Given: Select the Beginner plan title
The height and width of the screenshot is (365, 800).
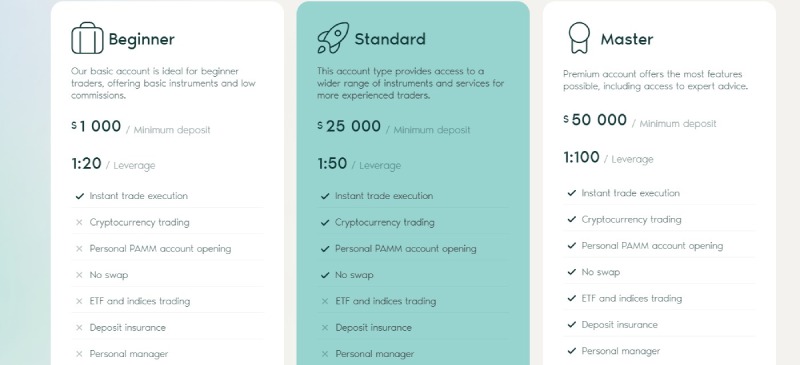Looking at the screenshot, I should point(141,39).
